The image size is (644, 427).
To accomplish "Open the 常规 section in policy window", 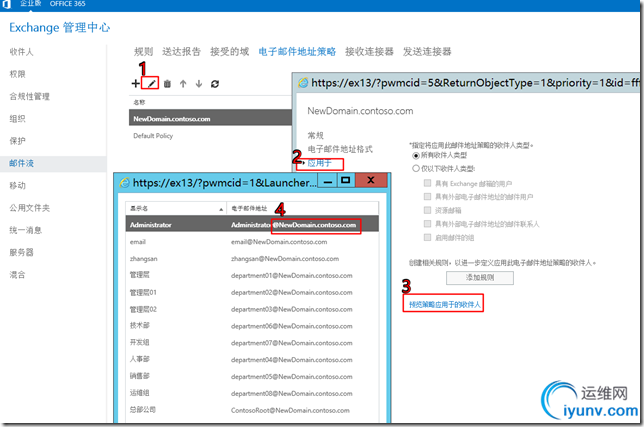I will click(x=315, y=135).
